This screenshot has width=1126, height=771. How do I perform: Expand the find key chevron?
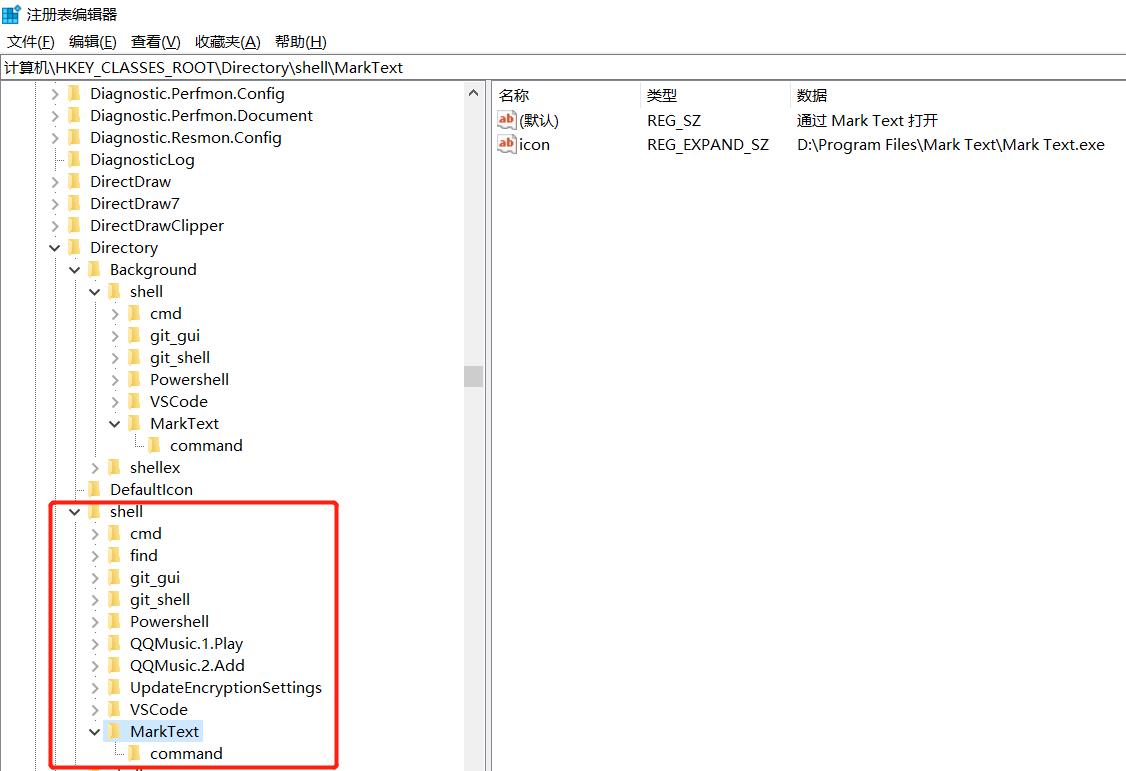(x=95, y=556)
